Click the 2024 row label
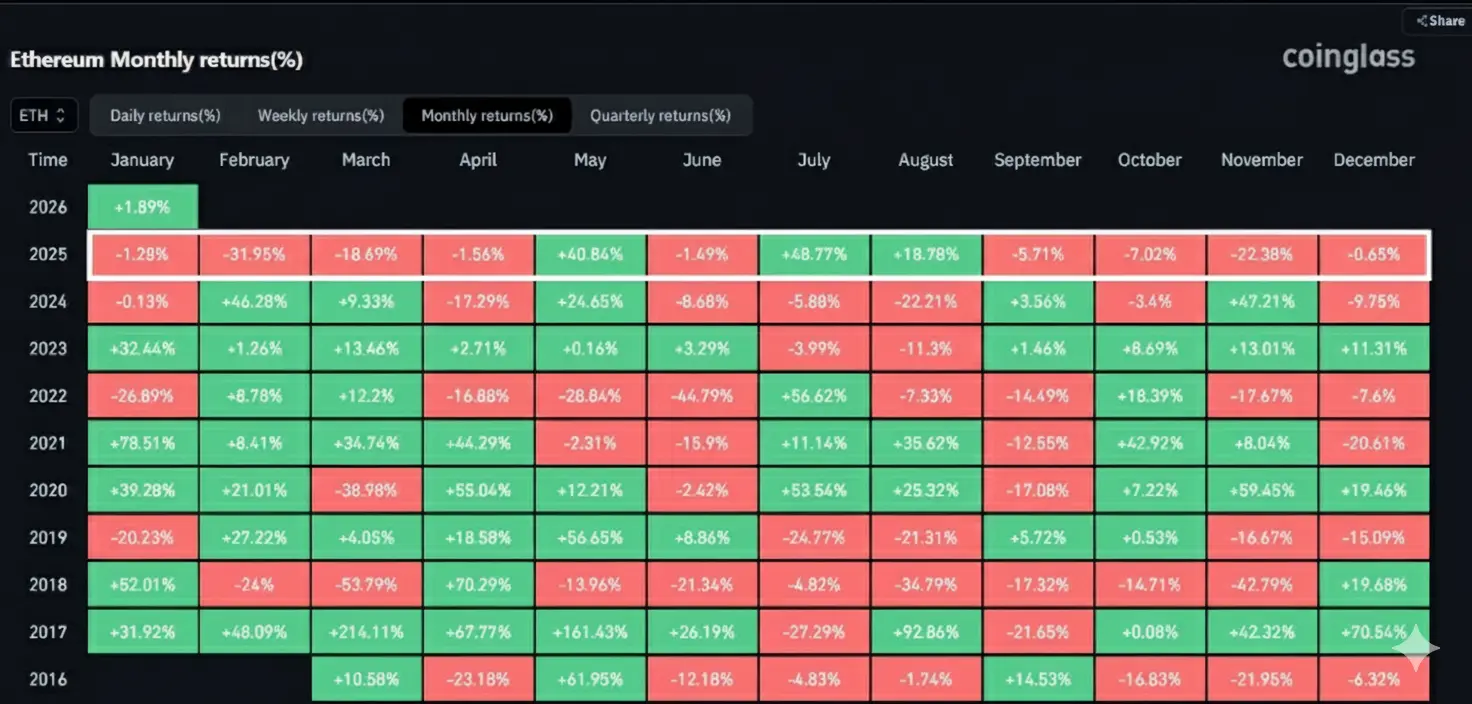The width and height of the screenshot is (1472, 704). coord(48,301)
